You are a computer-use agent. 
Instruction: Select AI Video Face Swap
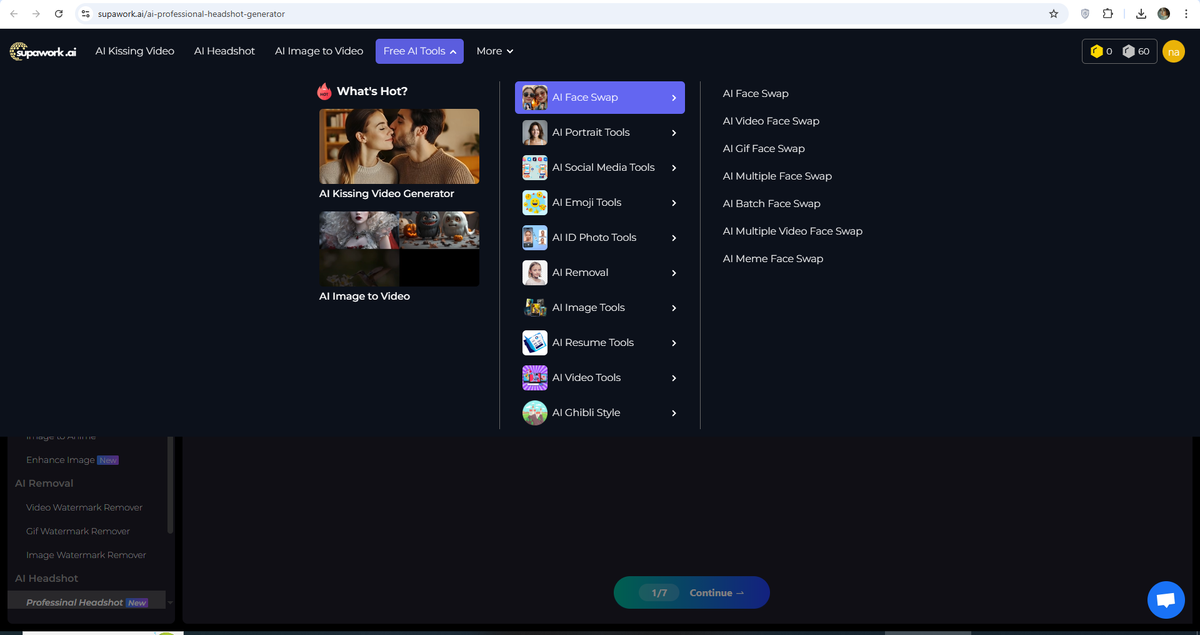click(x=771, y=121)
